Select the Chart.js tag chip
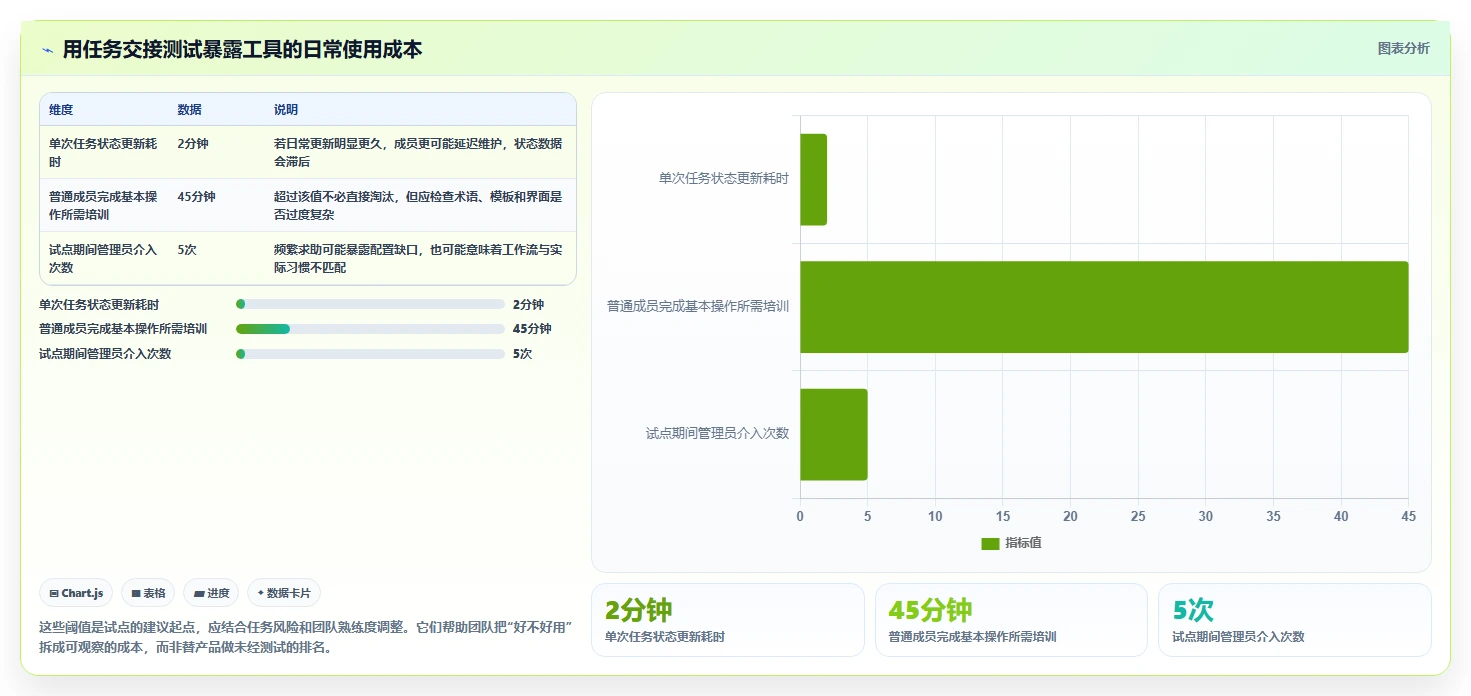This screenshot has height=696, width=1471. pyautogui.click(x=77, y=593)
